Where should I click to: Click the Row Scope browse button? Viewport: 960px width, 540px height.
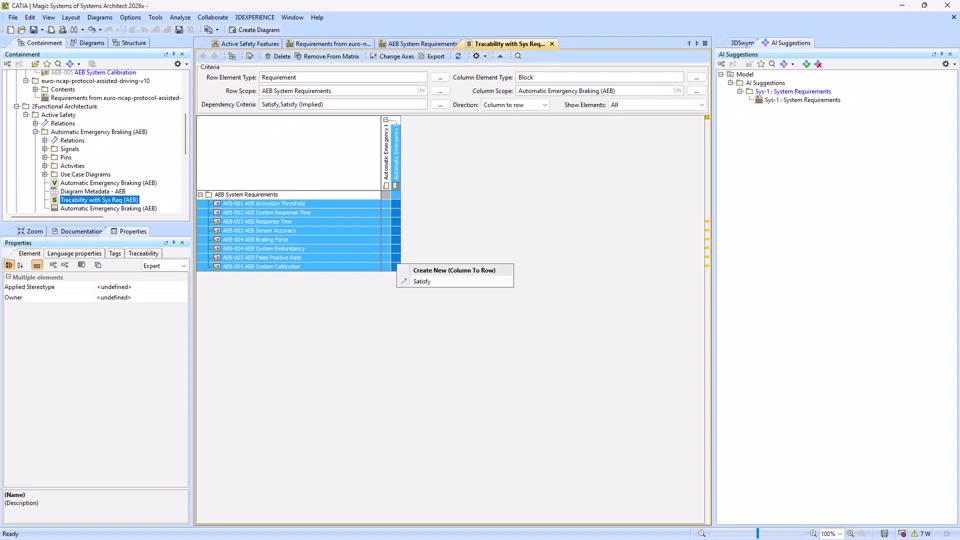440,91
